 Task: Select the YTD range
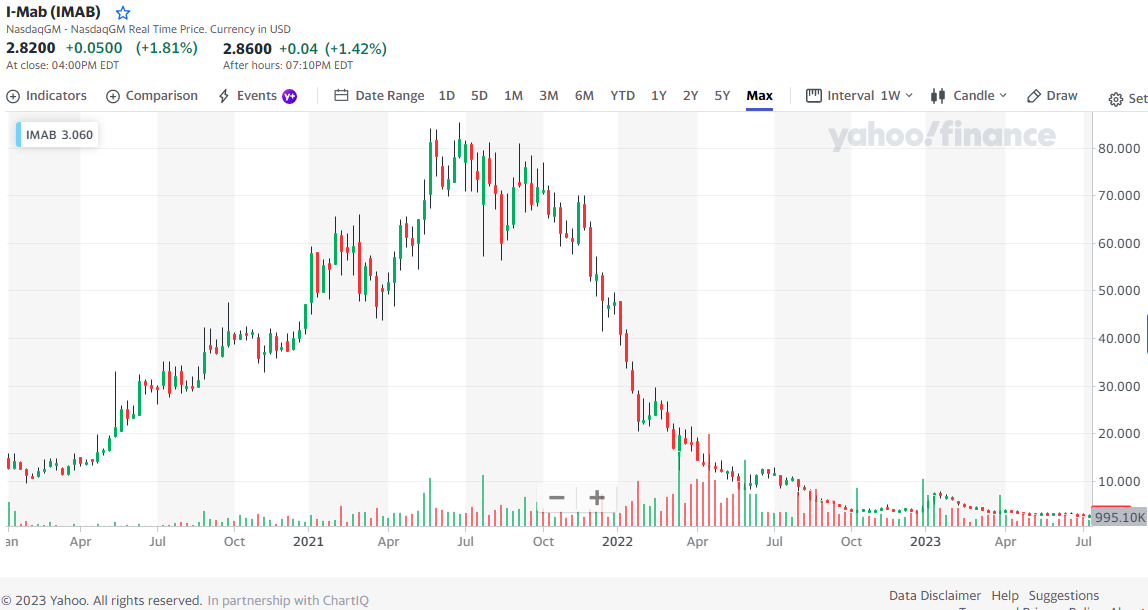tap(622, 96)
